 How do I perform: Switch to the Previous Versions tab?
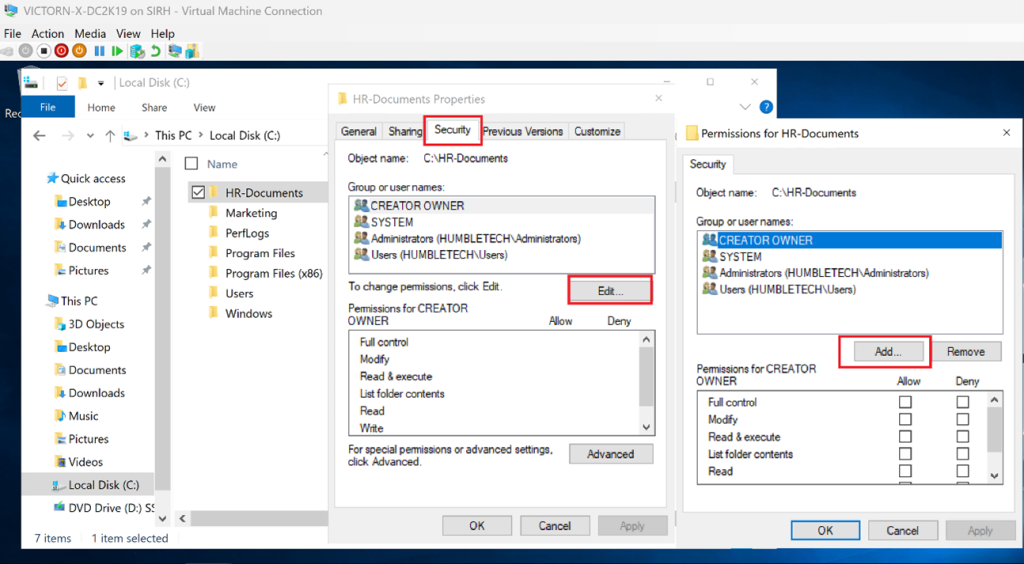[523, 131]
